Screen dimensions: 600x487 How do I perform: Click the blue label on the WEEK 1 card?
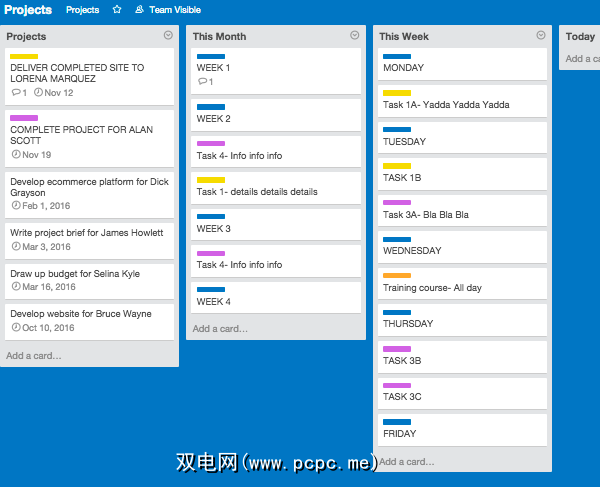click(211, 56)
